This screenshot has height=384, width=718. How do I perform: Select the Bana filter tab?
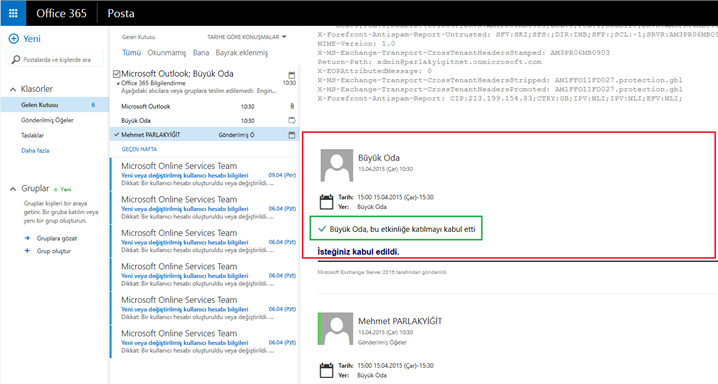click(x=201, y=53)
